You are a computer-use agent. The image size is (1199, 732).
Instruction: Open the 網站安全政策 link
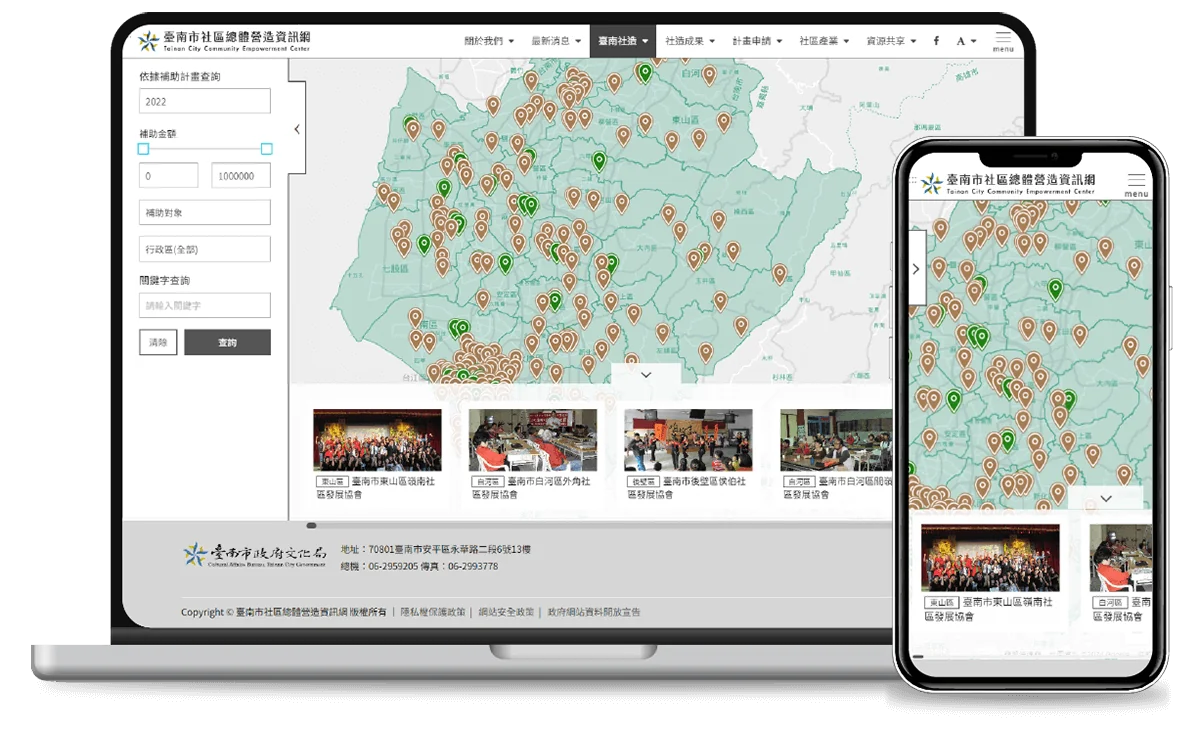click(x=506, y=612)
